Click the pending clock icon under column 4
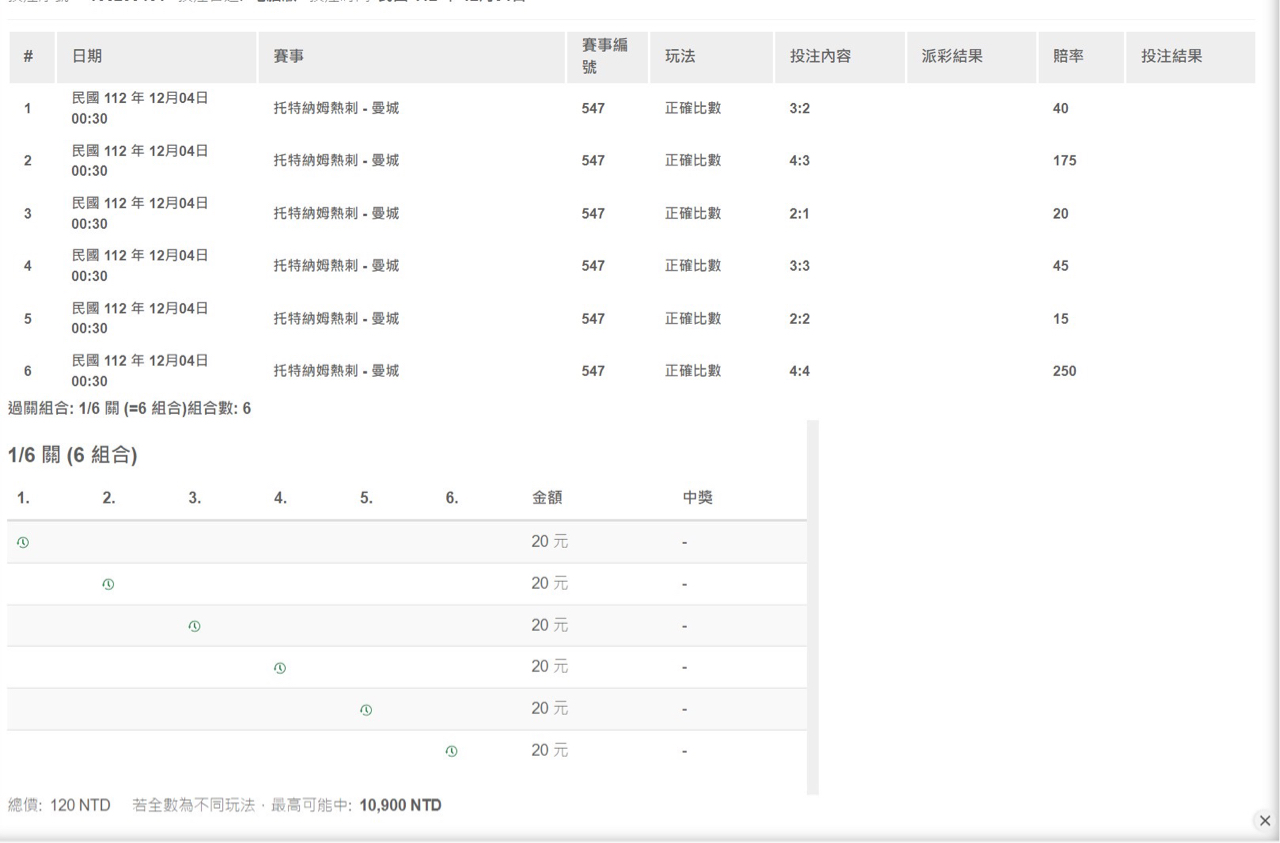This screenshot has width=1280, height=843. (x=280, y=668)
